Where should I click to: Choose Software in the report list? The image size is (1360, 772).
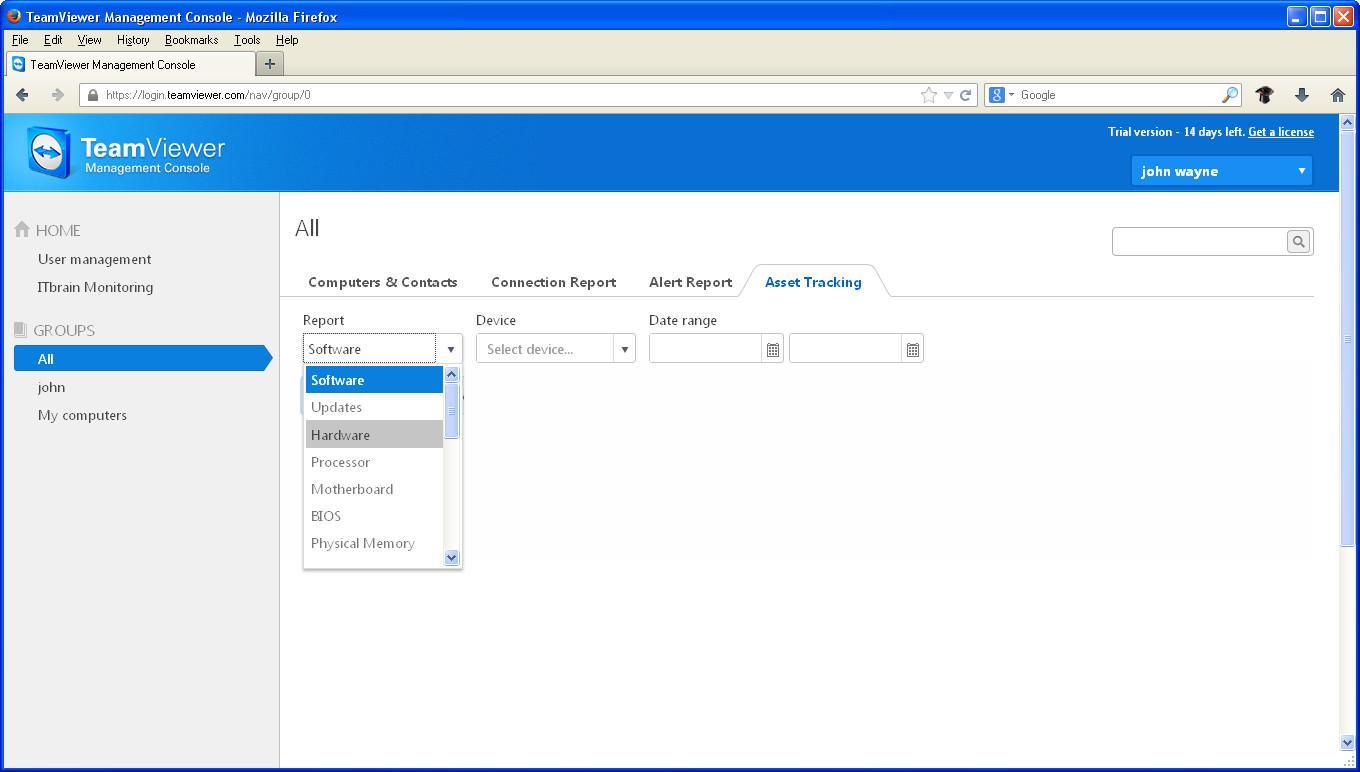pyautogui.click(x=374, y=380)
